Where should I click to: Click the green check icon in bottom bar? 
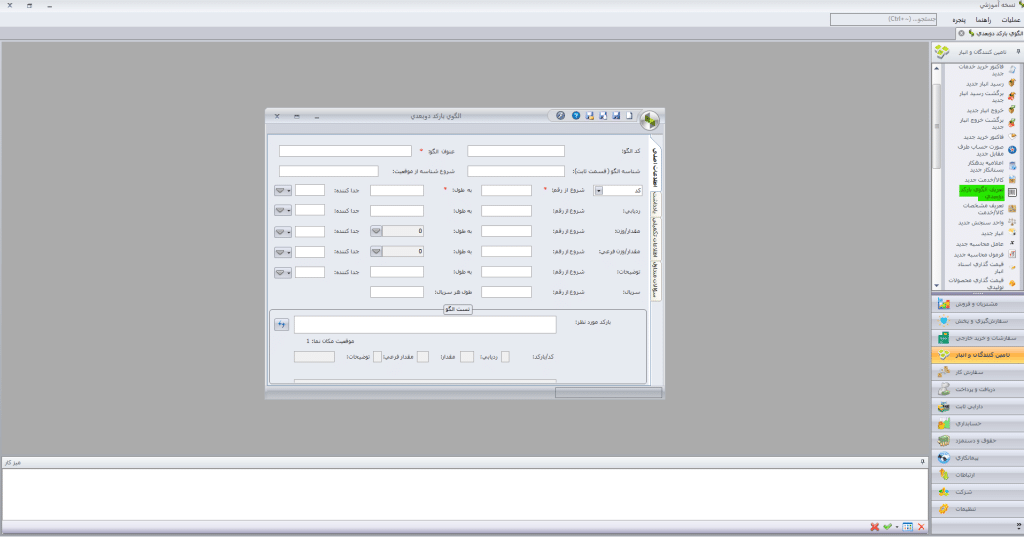888,527
